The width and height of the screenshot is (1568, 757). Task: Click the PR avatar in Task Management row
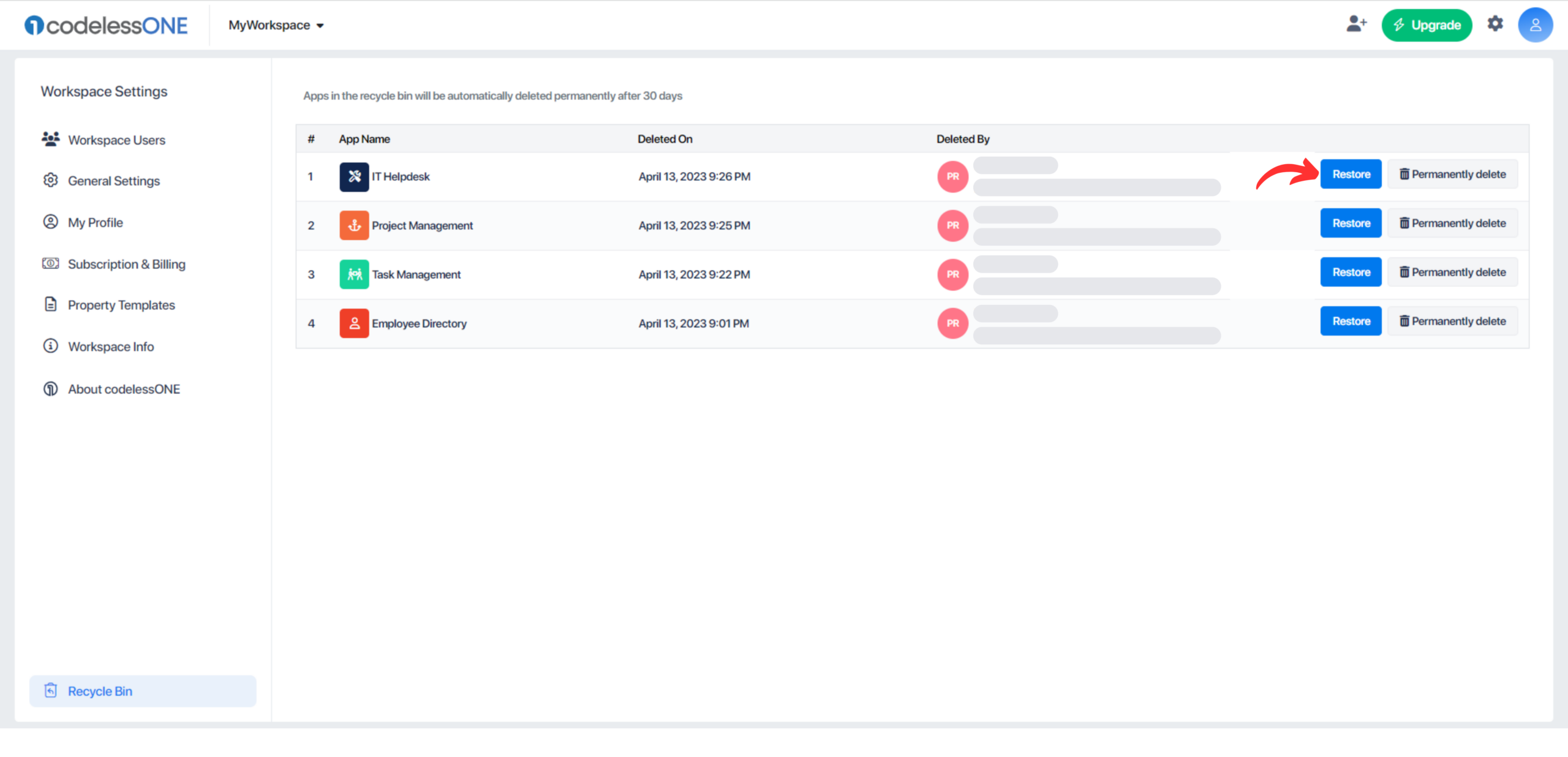(953, 274)
